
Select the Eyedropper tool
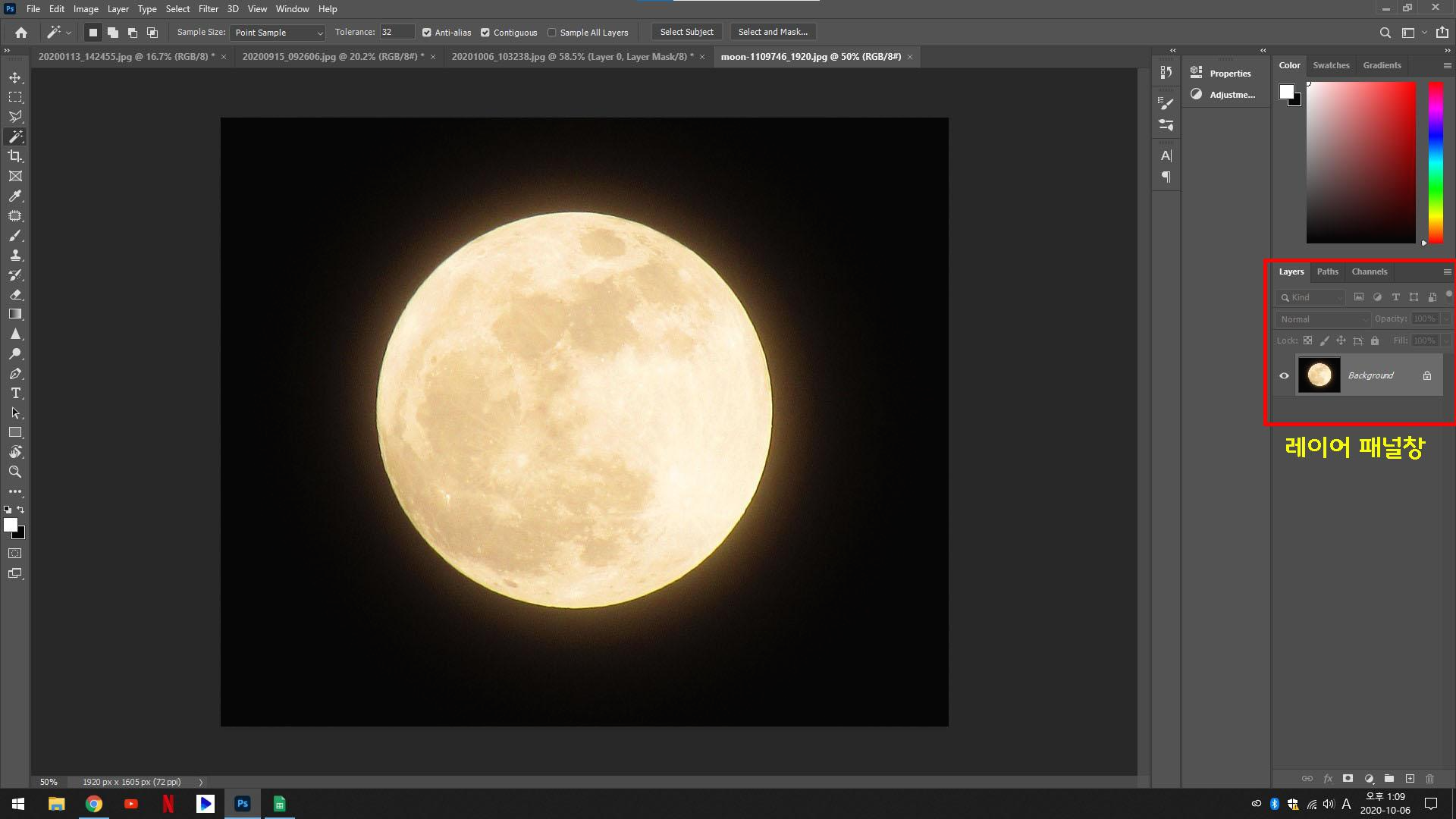15,196
